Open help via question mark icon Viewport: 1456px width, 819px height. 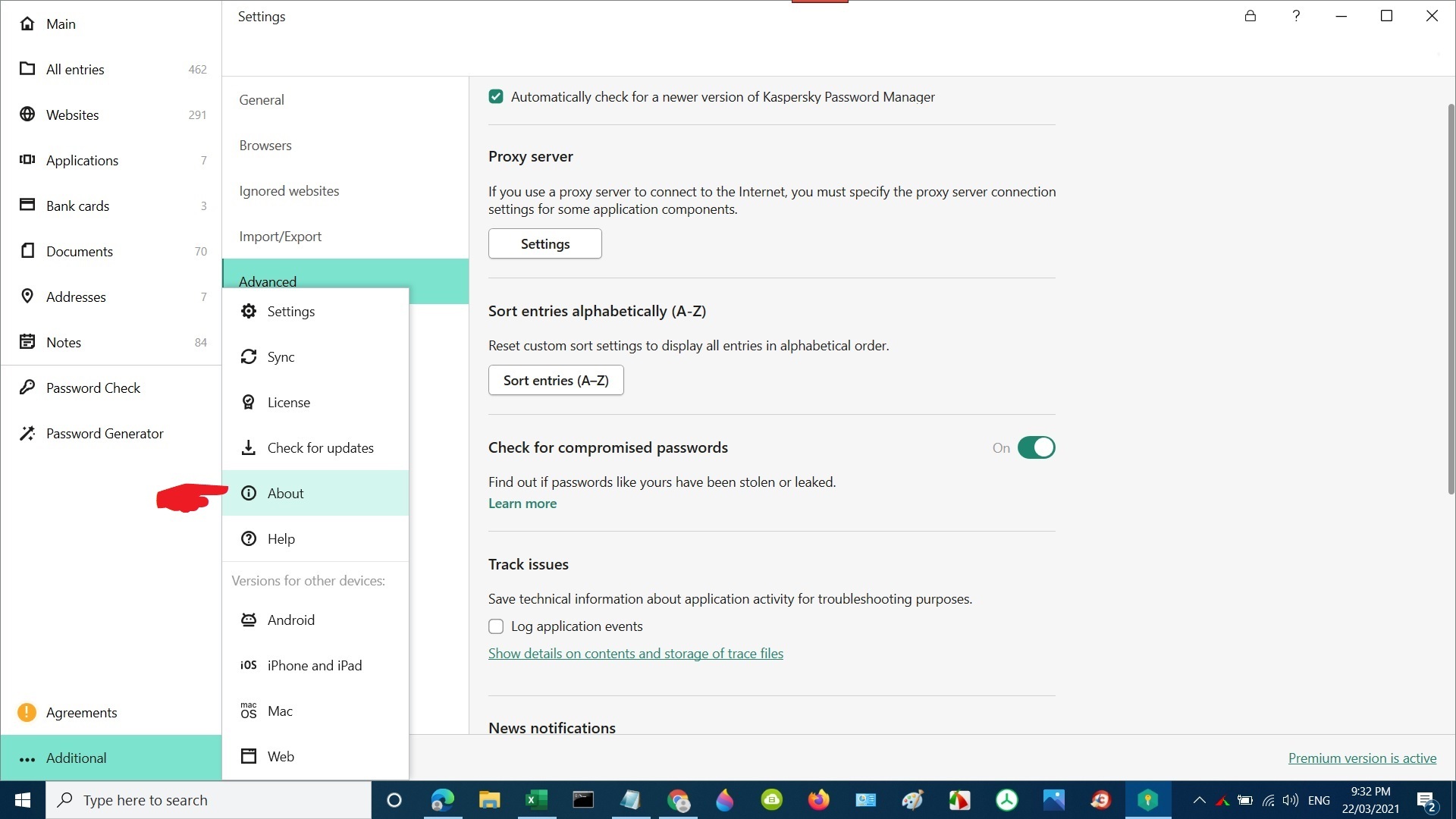1296,16
